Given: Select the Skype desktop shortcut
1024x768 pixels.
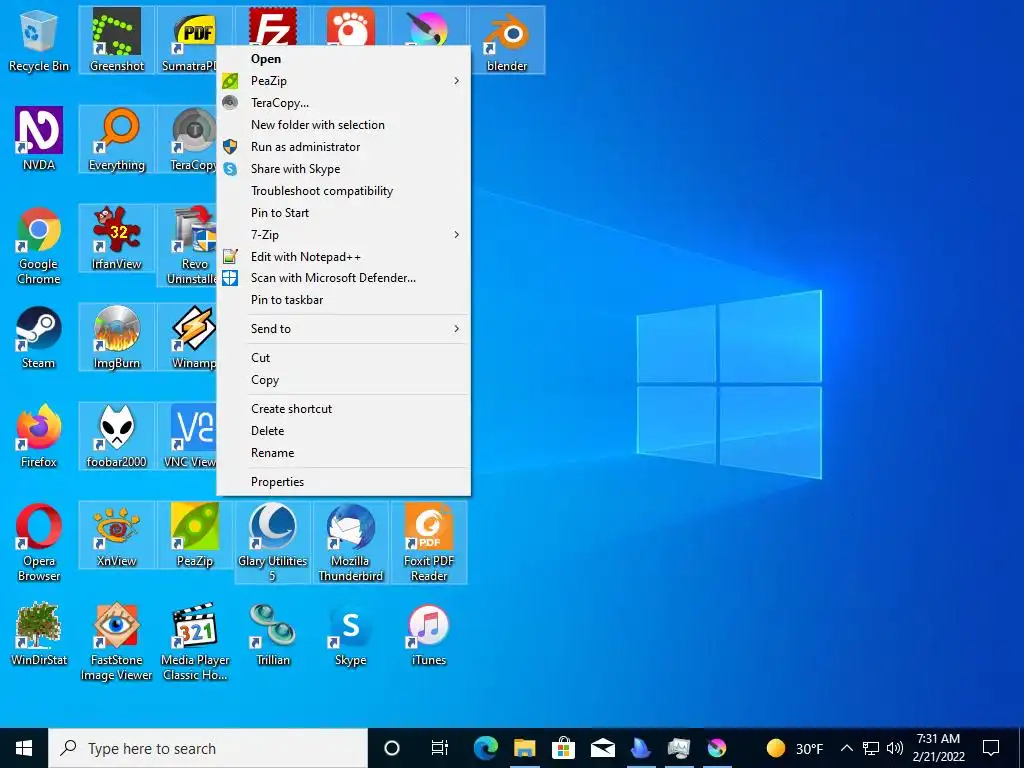Looking at the screenshot, I should pyautogui.click(x=351, y=635).
